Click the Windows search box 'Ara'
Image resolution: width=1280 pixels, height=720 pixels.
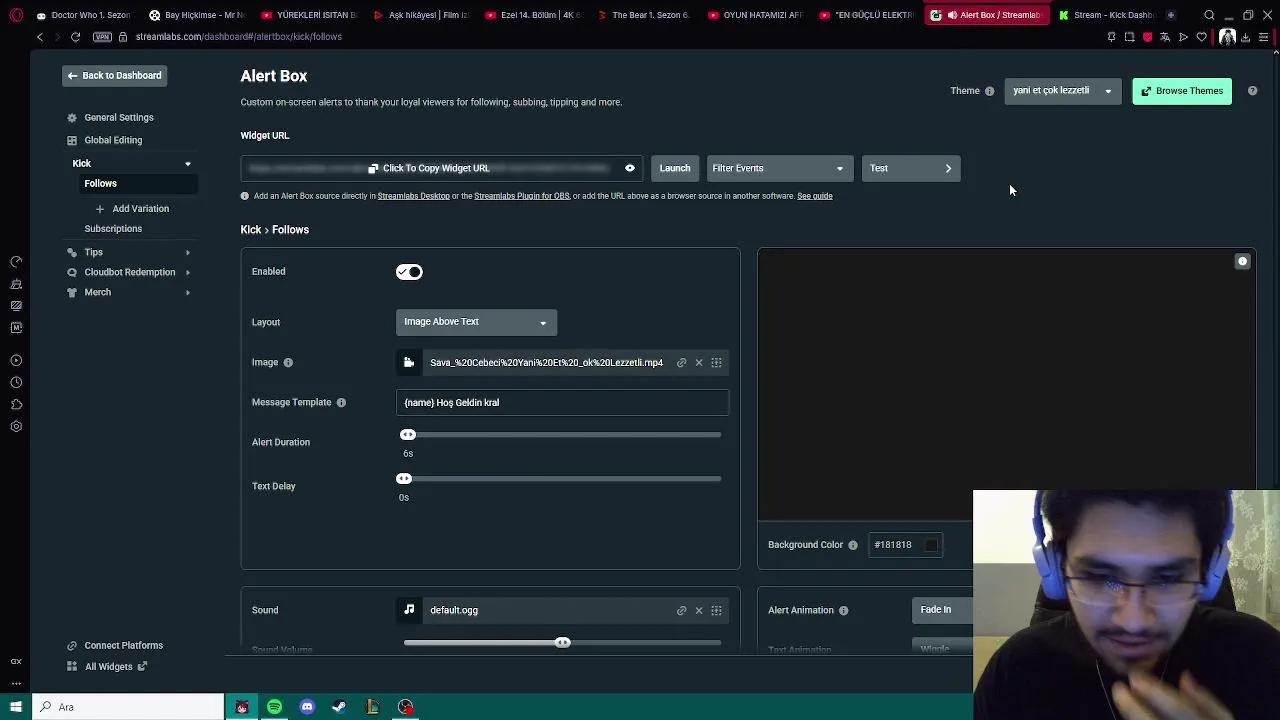[x=128, y=707]
